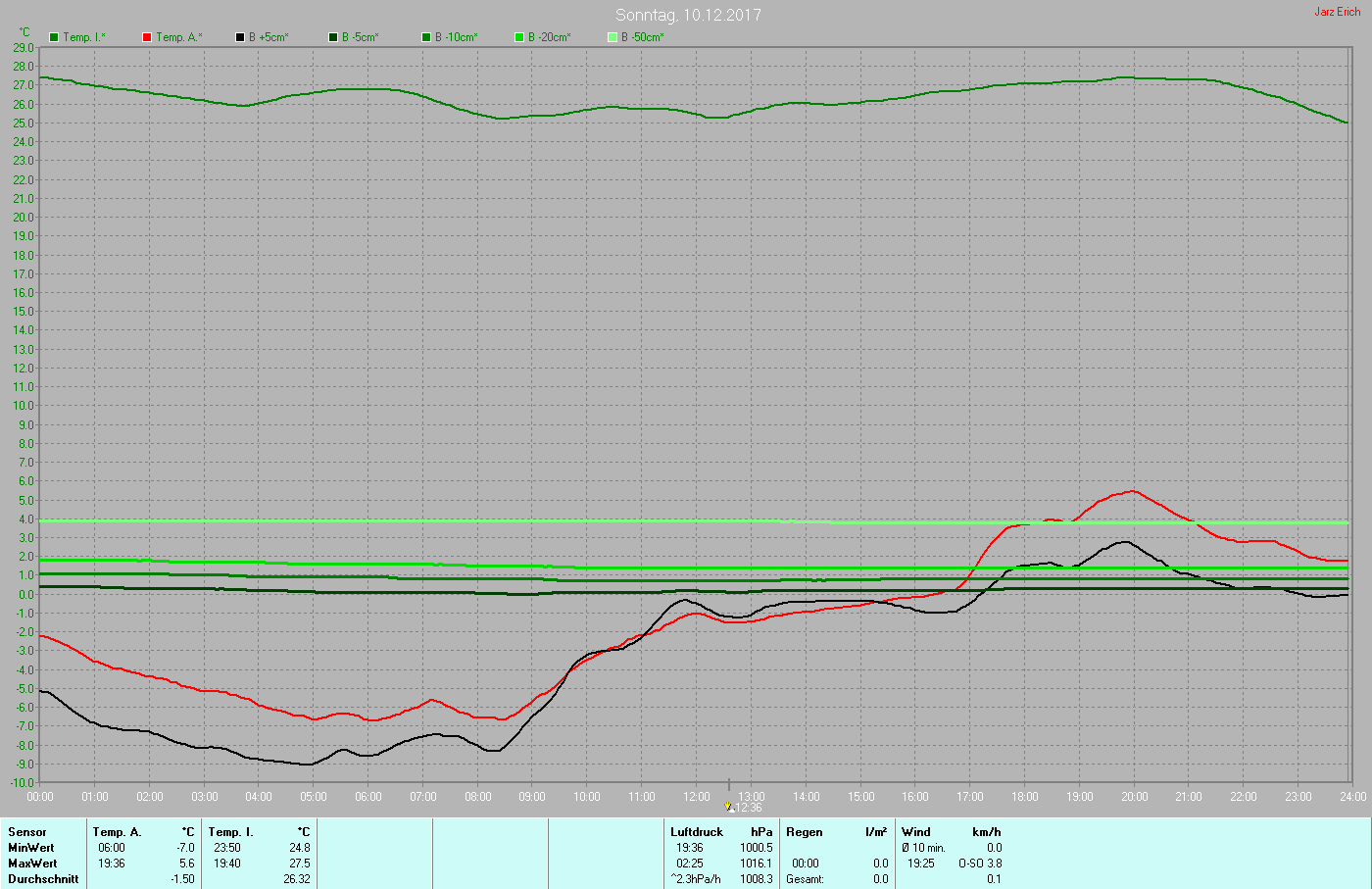Click the '24:00' x-axis label
This screenshot has height=889, width=1372.
pyautogui.click(x=1353, y=797)
